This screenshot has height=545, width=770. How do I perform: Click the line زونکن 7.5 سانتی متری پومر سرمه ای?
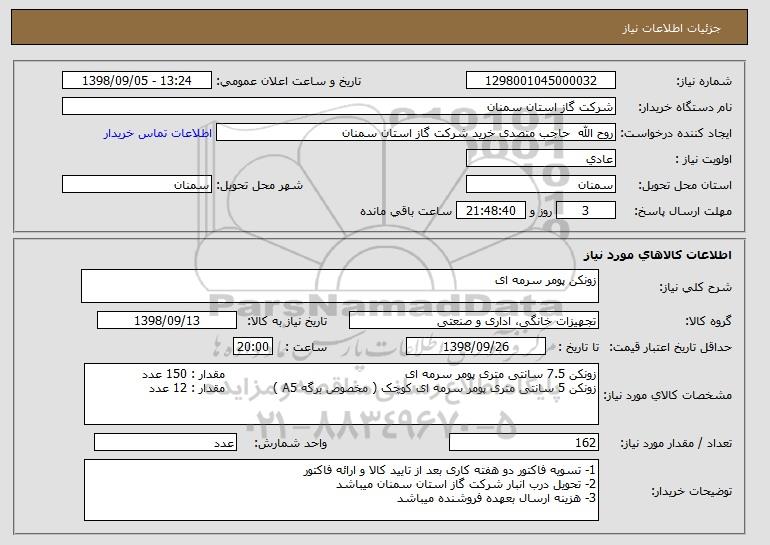click(500, 374)
